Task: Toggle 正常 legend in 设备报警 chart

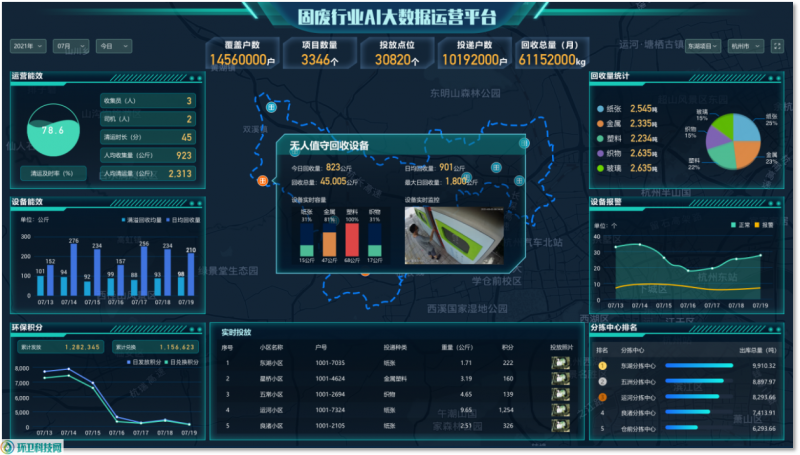Action: pyautogui.click(x=740, y=225)
